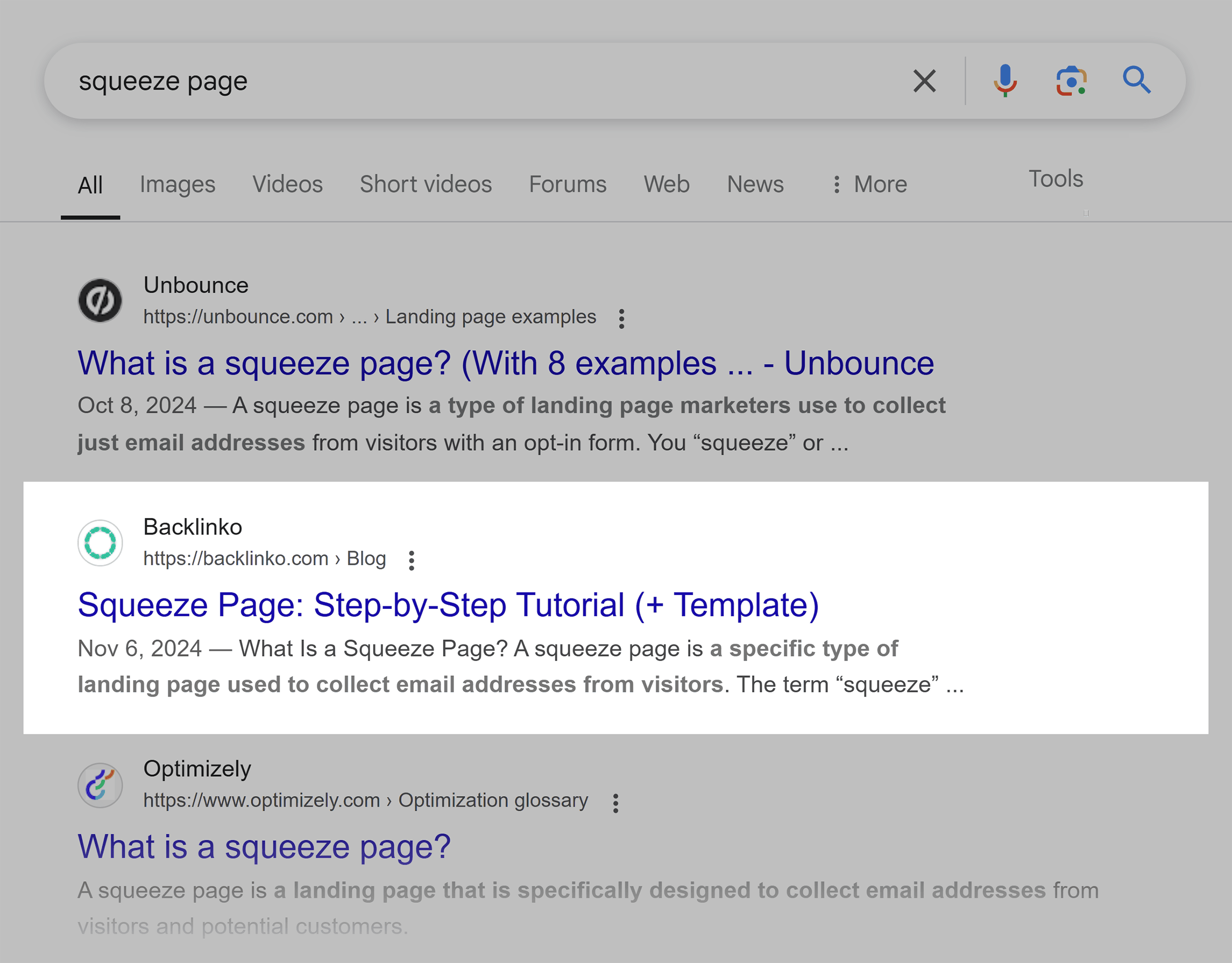Click the Unbounce site name

pyautogui.click(x=196, y=285)
